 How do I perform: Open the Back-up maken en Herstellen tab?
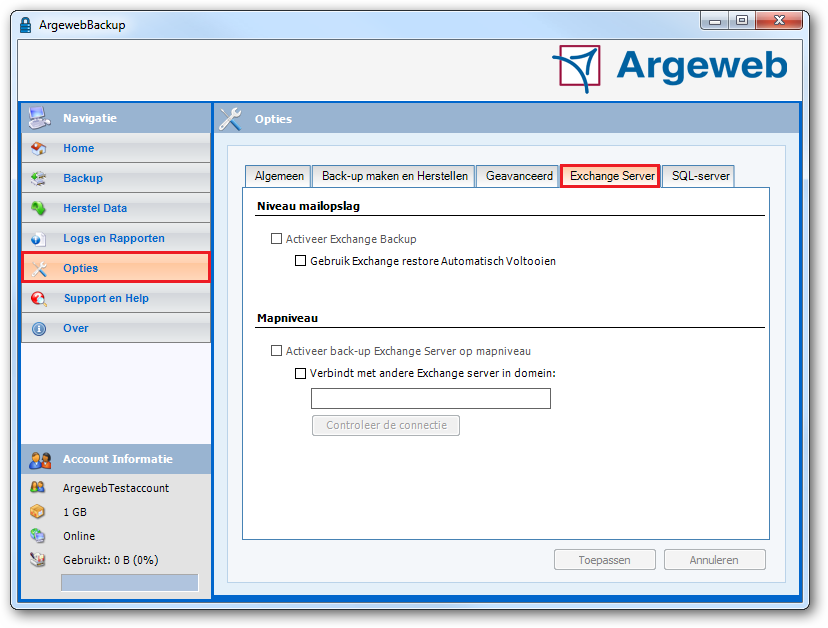click(x=394, y=176)
